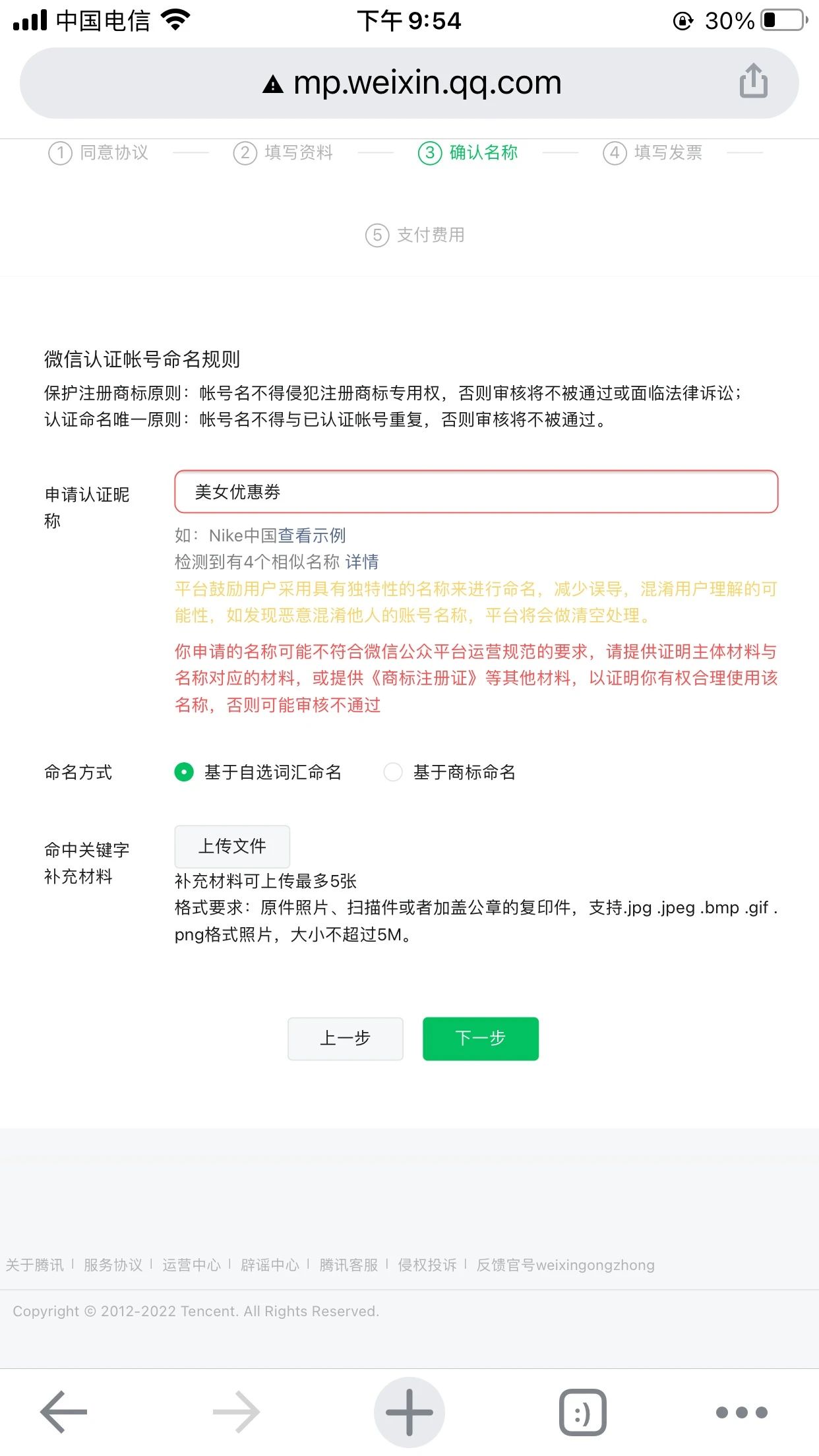The width and height of the screenshot is (819, 1456).
Task: Open 服务协议 footer link
Action: click(113, 1265)
